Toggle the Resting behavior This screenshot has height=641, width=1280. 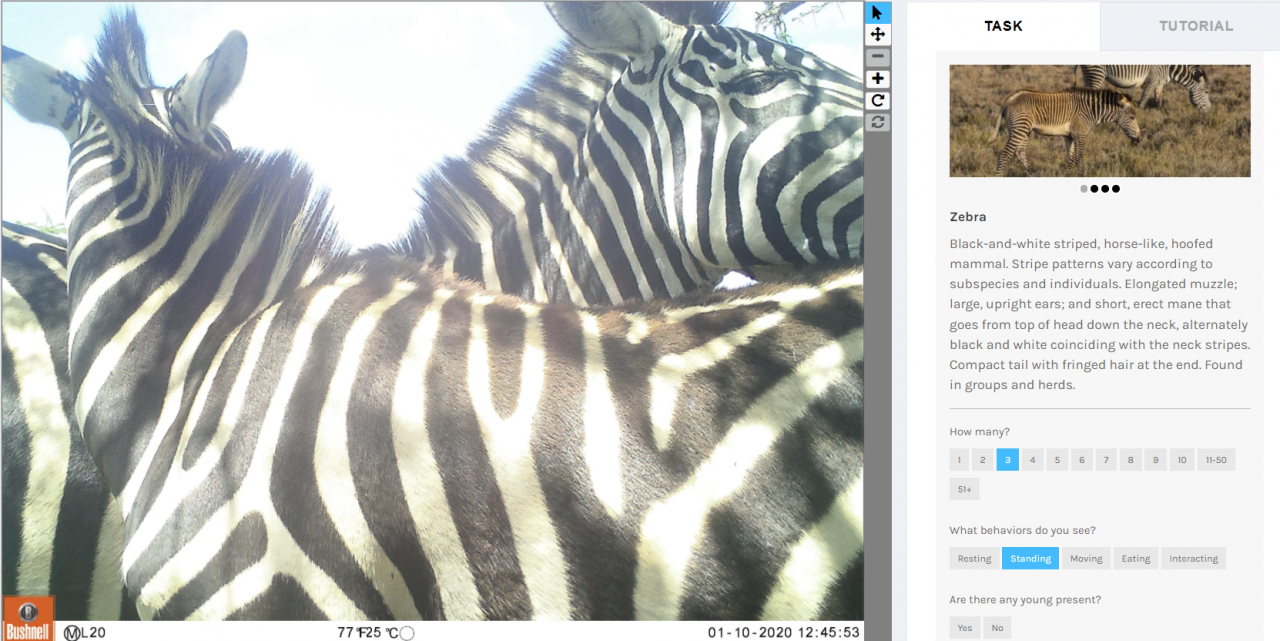click(x=974, y=558)
